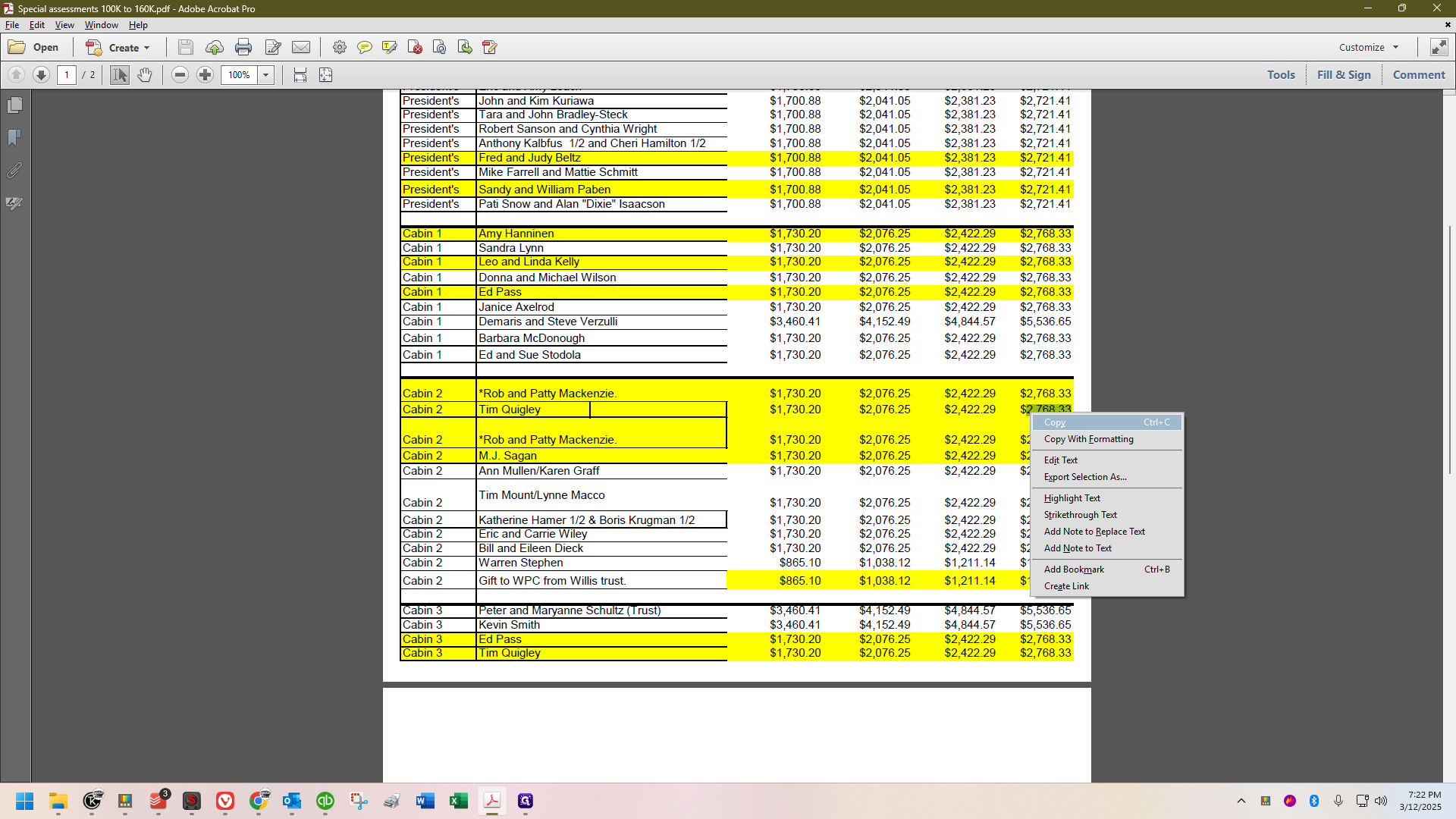The height and width of the screenshot is (819, 1456).
Task: Click the zoom percentage field showing 100%
Action: [x=240, y=74]
